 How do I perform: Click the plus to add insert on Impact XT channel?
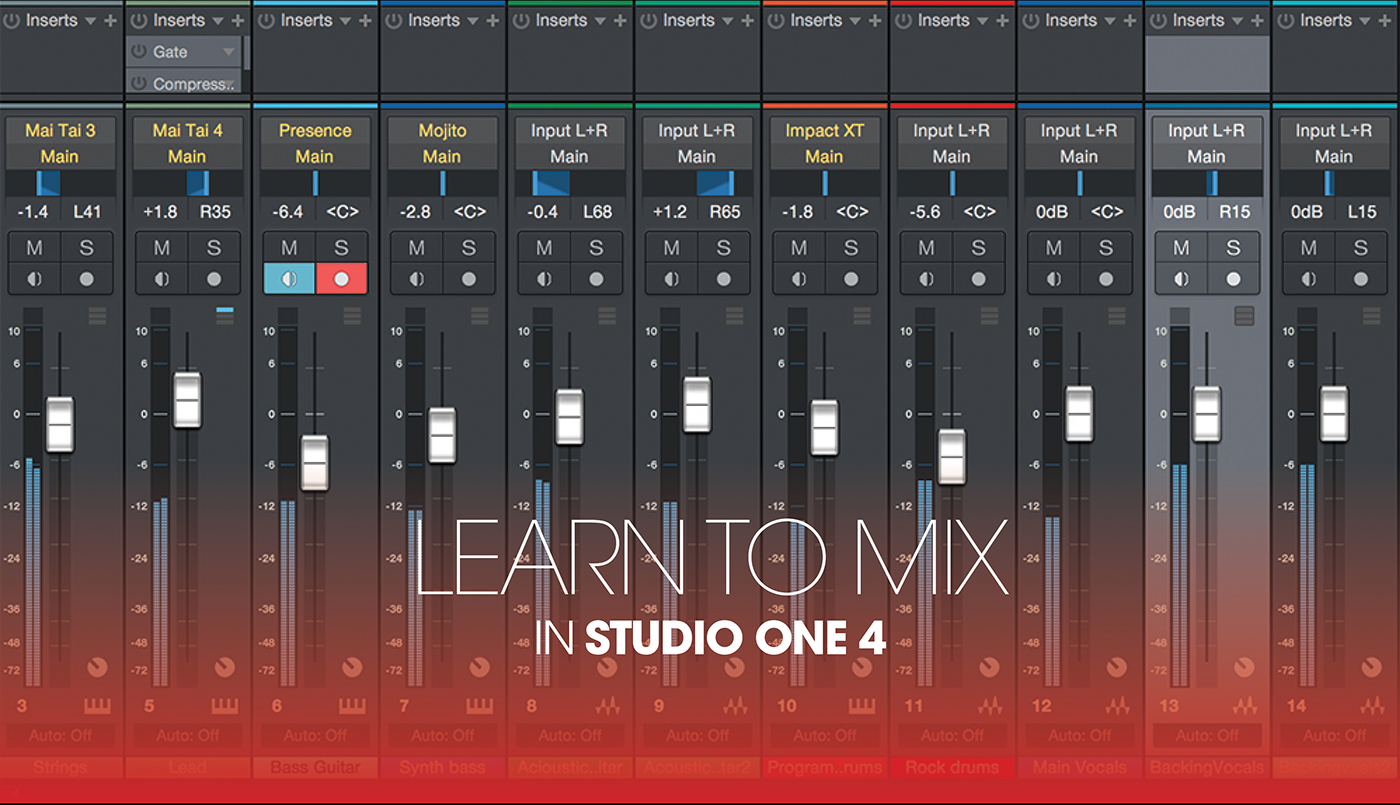tap(875, 20)
